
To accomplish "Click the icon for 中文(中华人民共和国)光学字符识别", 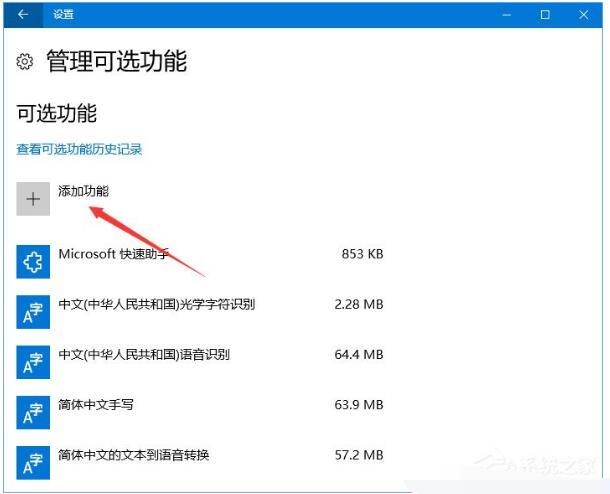I will [33, 312].
